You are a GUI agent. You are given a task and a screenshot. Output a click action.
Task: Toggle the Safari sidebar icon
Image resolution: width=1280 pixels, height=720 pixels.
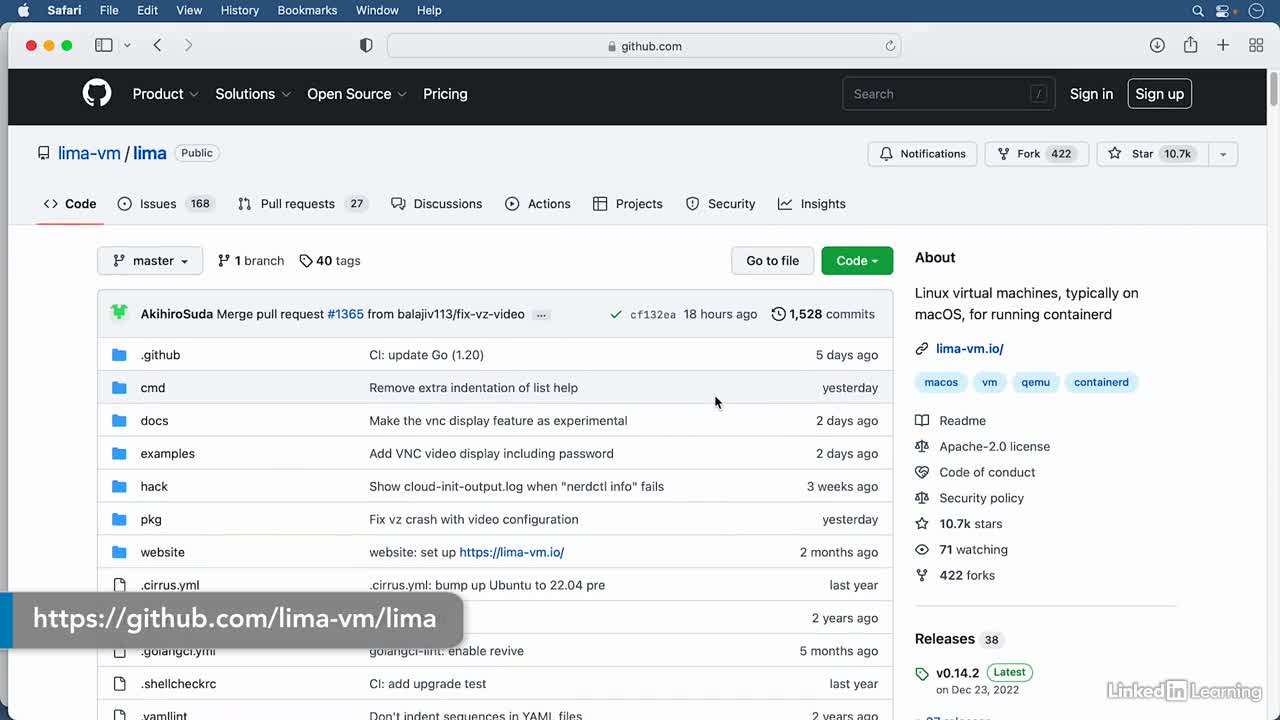103,45
